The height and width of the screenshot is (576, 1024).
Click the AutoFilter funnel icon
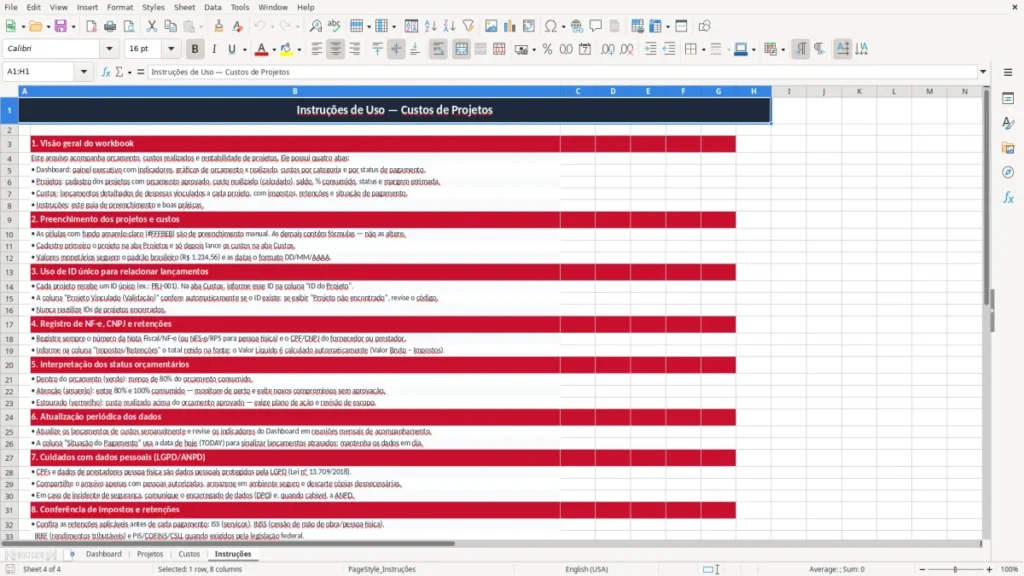[468, 26]
